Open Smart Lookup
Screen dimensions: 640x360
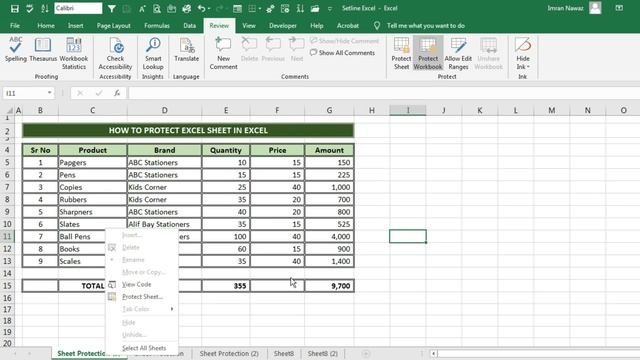coord(153,53)
